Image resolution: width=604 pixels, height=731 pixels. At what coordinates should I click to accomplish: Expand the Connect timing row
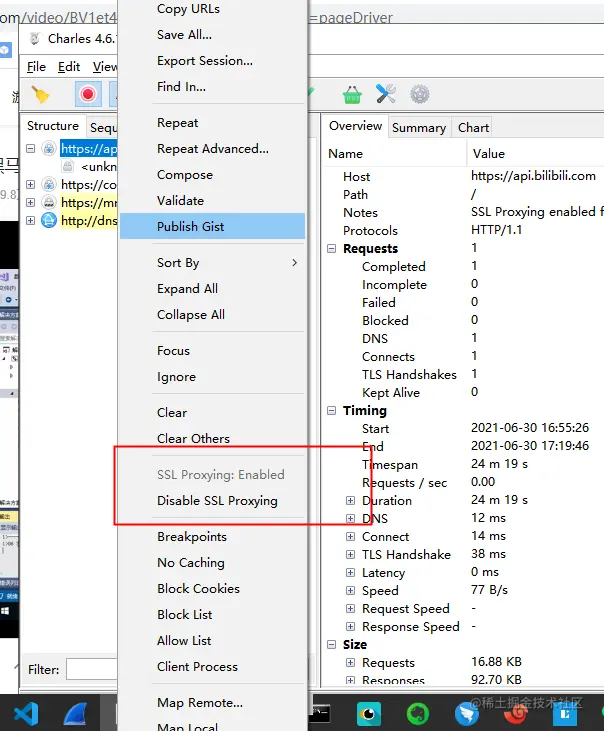pyautogui.click(x=350, y=536)
